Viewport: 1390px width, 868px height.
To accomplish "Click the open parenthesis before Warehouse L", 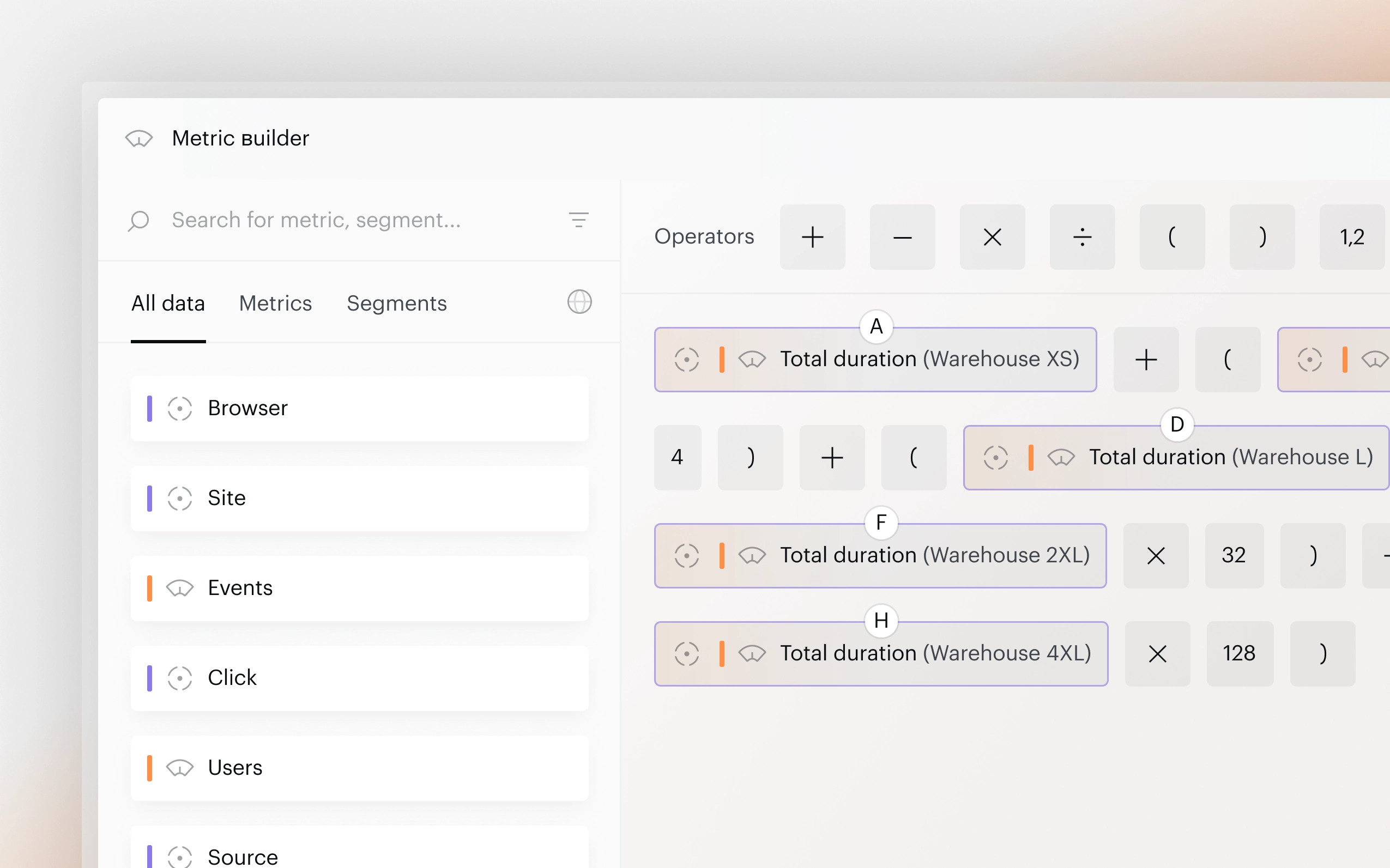I will (x=914, y=458).
